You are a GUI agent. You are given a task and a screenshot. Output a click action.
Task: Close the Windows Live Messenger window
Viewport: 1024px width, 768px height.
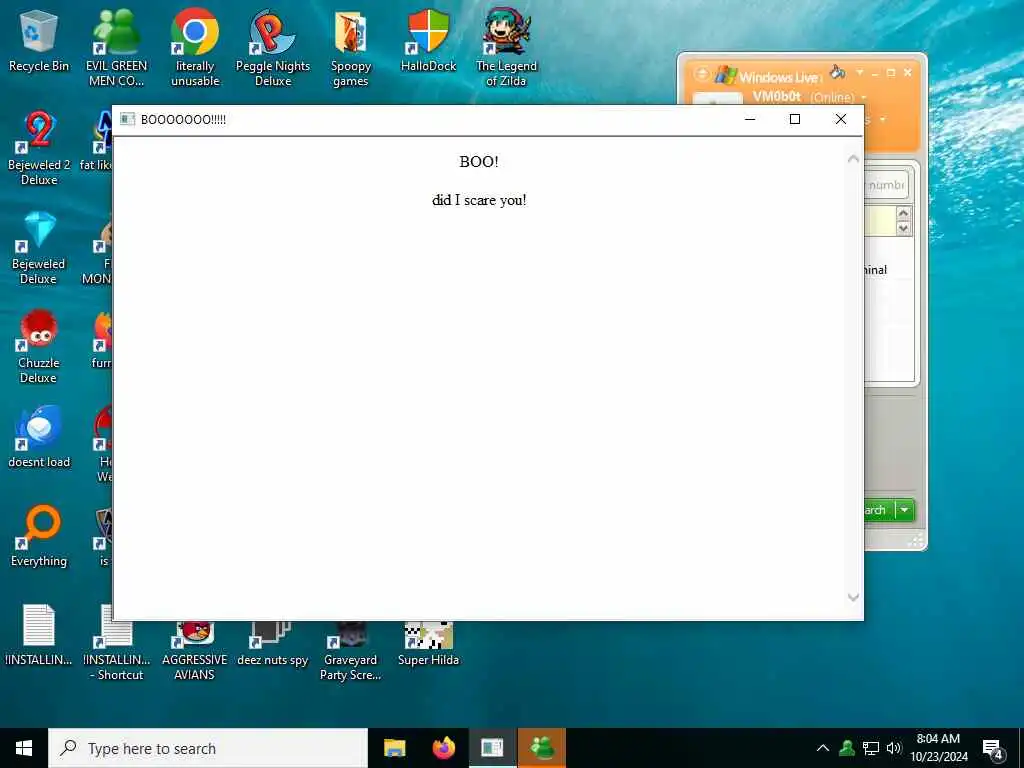pyautogui.click(x=907, y=72)
